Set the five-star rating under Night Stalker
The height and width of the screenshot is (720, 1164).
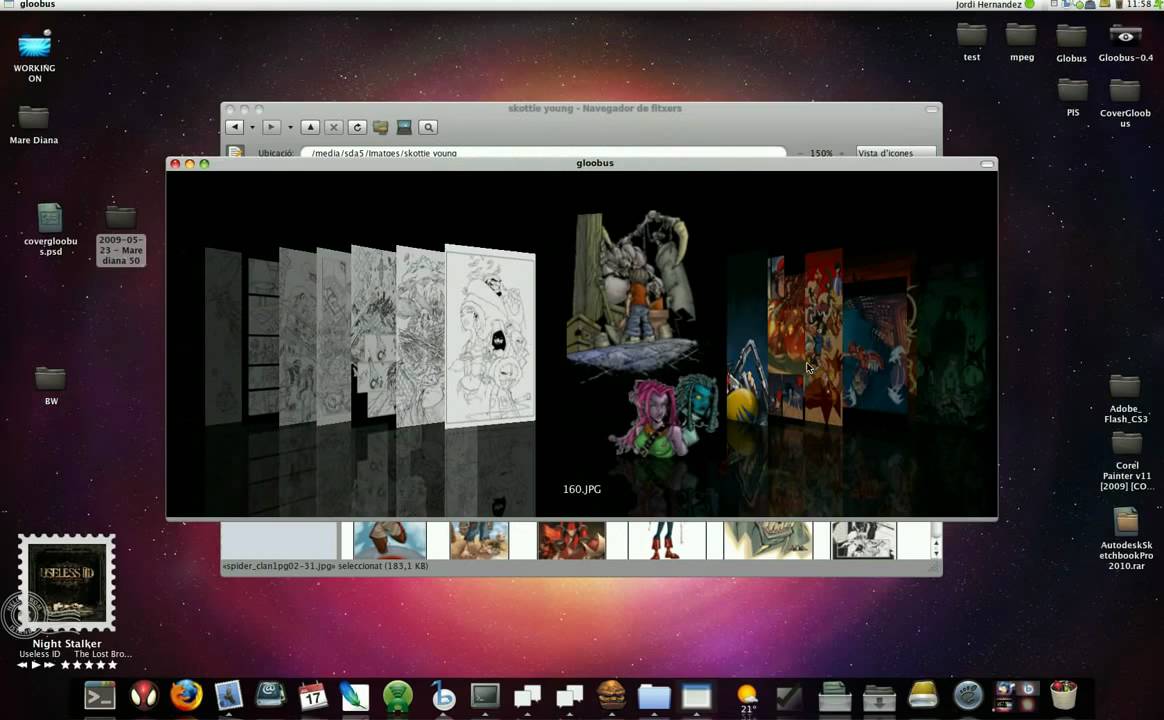tap(89, 665)
